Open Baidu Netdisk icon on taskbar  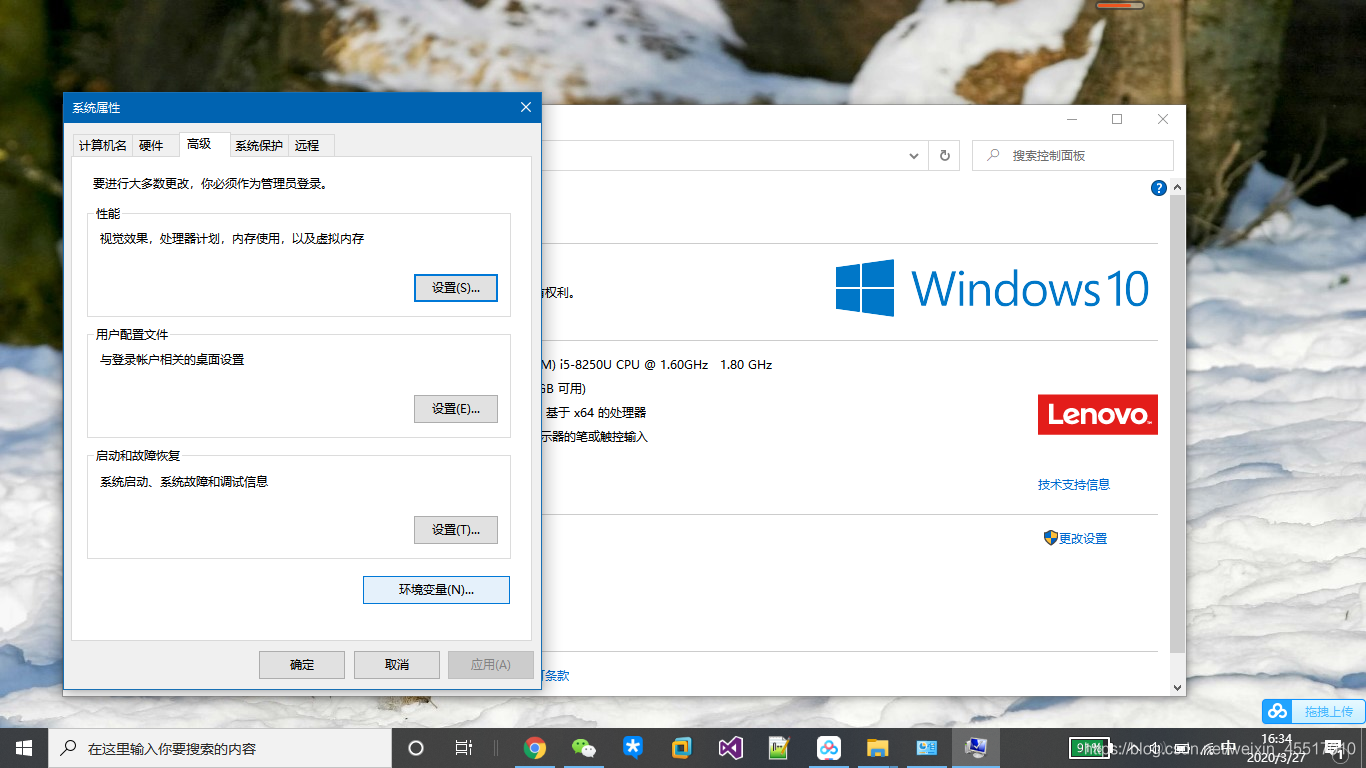828,748
